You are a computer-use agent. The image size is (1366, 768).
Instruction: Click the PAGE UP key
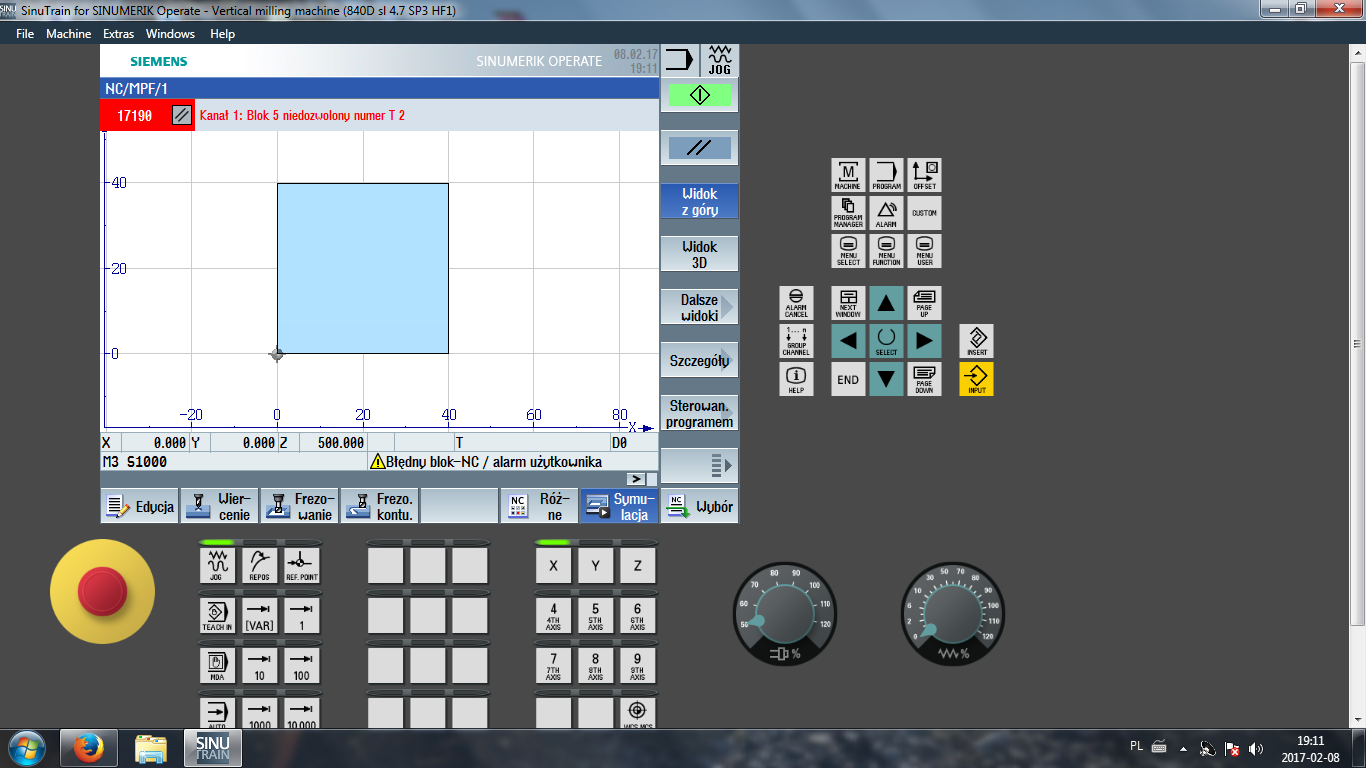coord(924,303)
